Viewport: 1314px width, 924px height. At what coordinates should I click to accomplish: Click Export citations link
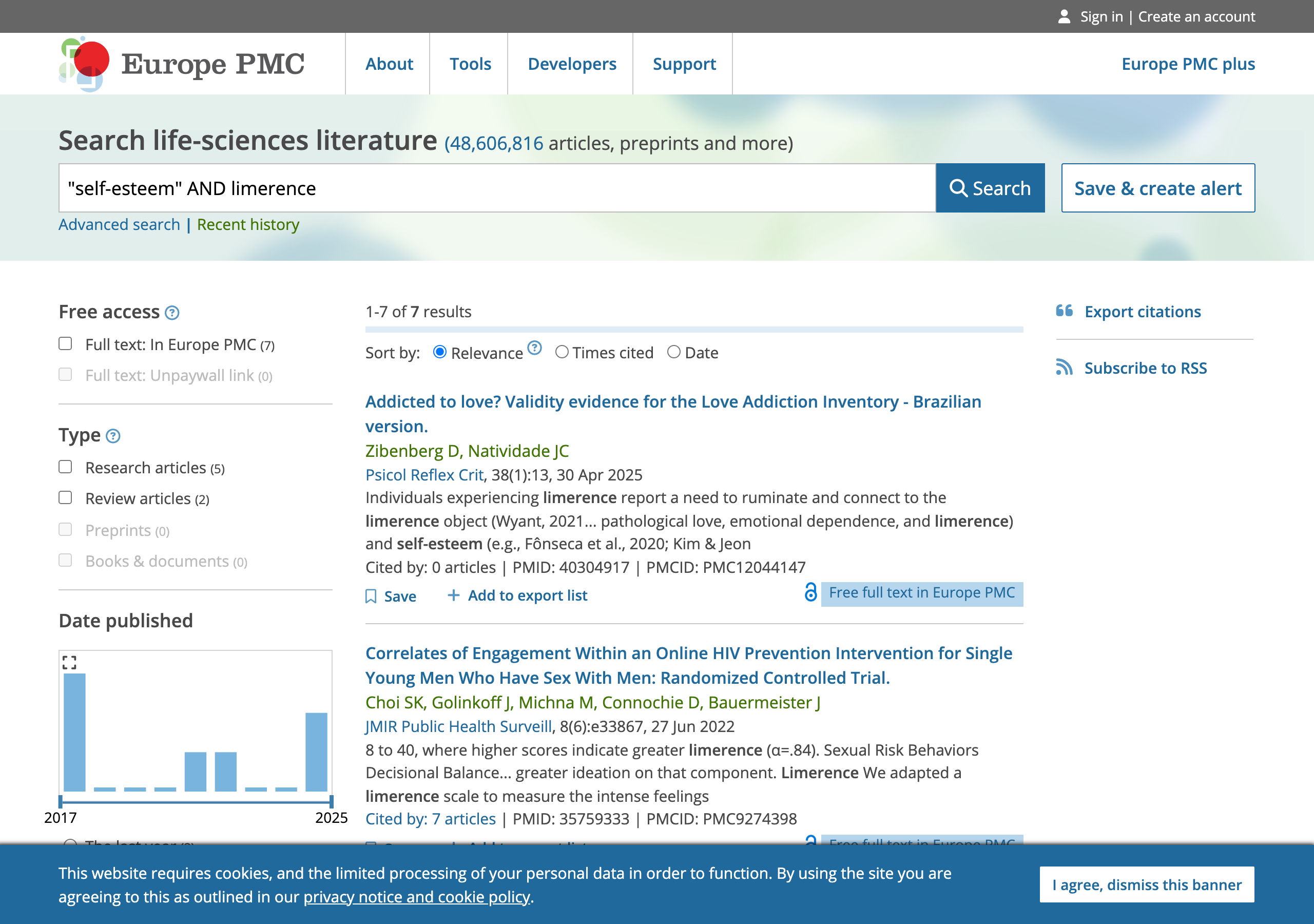click(1143, 312)
